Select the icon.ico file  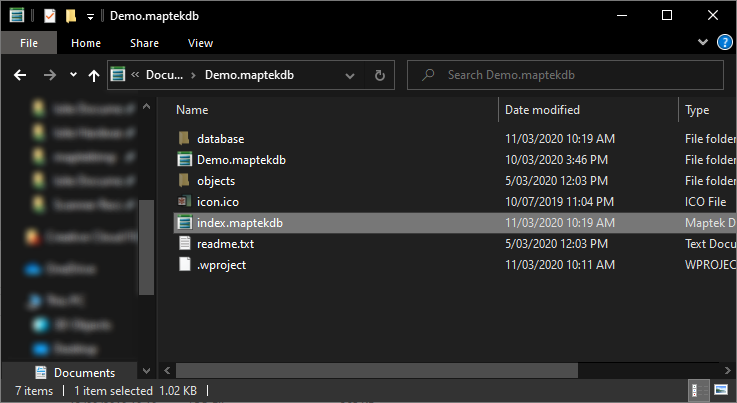[x=216, y=202]
